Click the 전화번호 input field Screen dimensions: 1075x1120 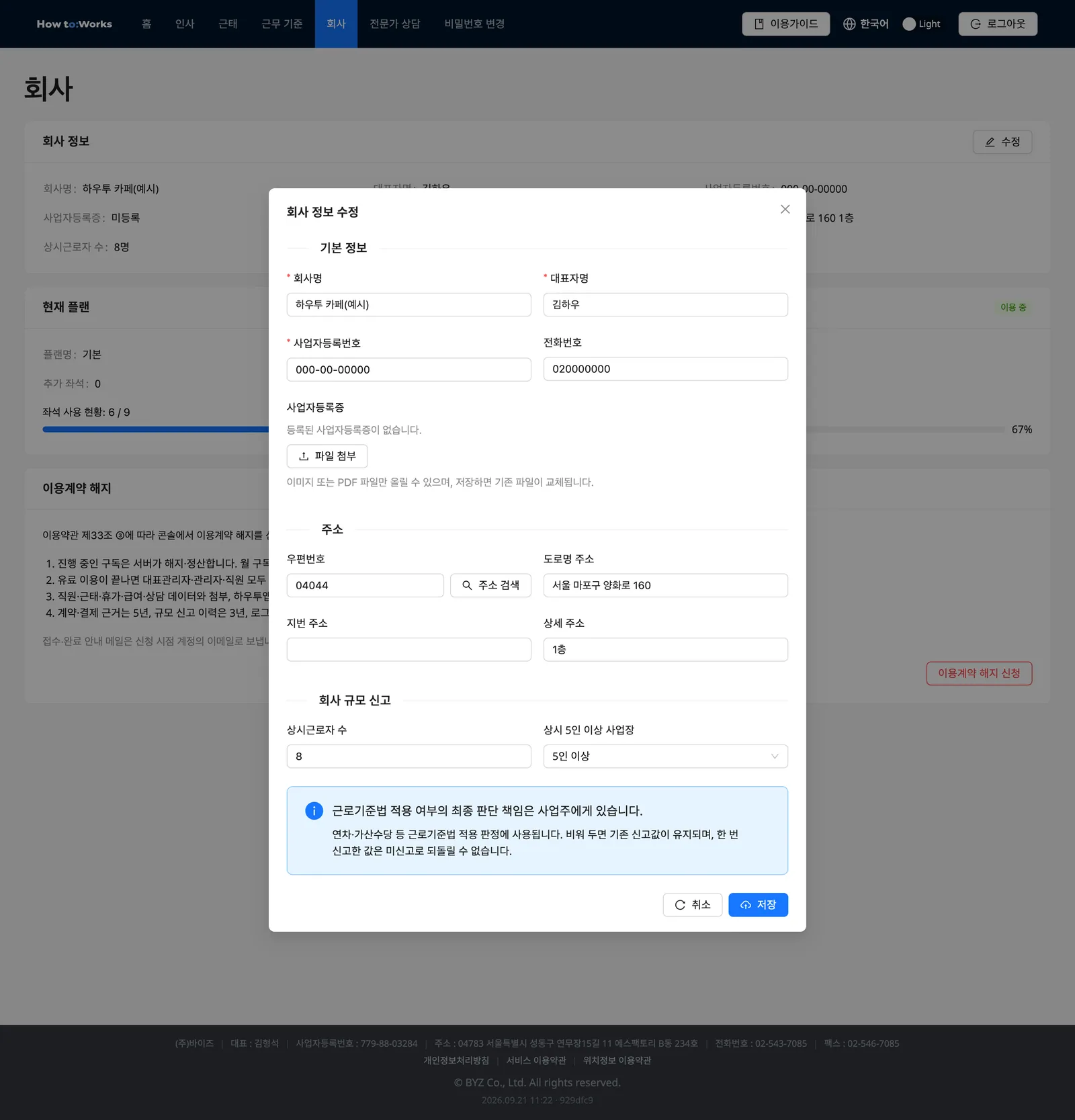(x=665, y=369)
